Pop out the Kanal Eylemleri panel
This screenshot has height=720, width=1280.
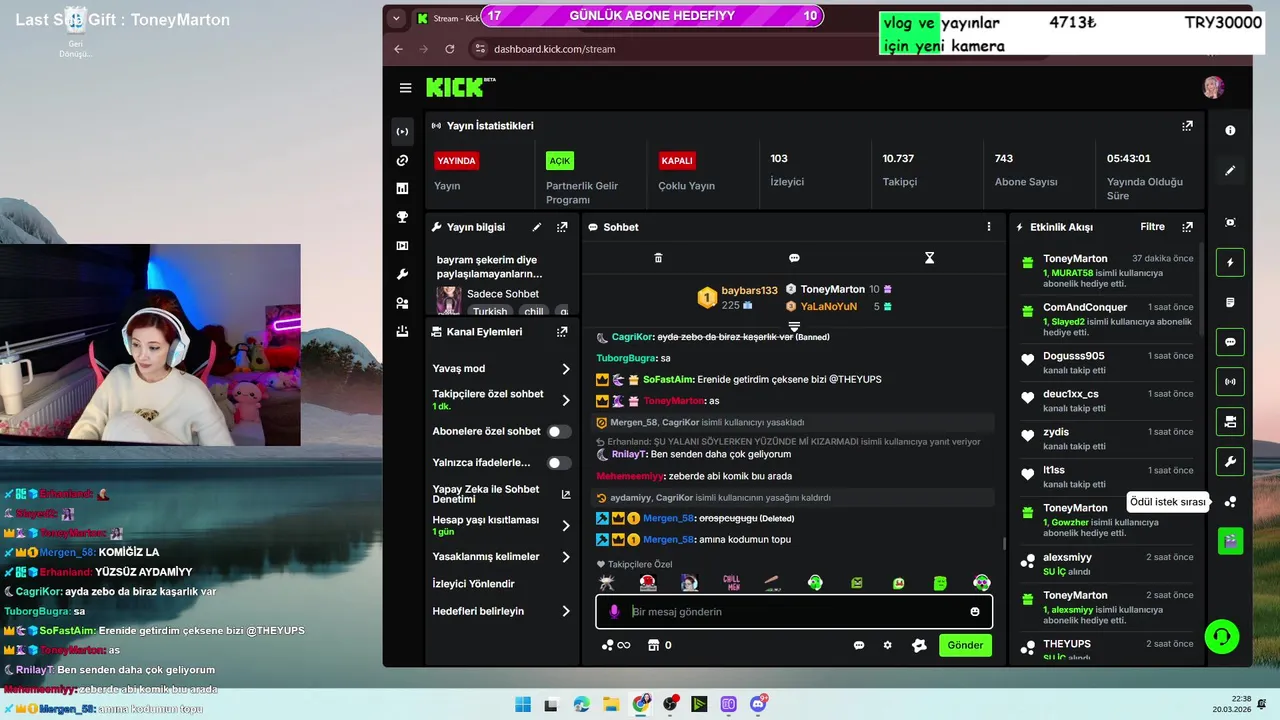562,331
